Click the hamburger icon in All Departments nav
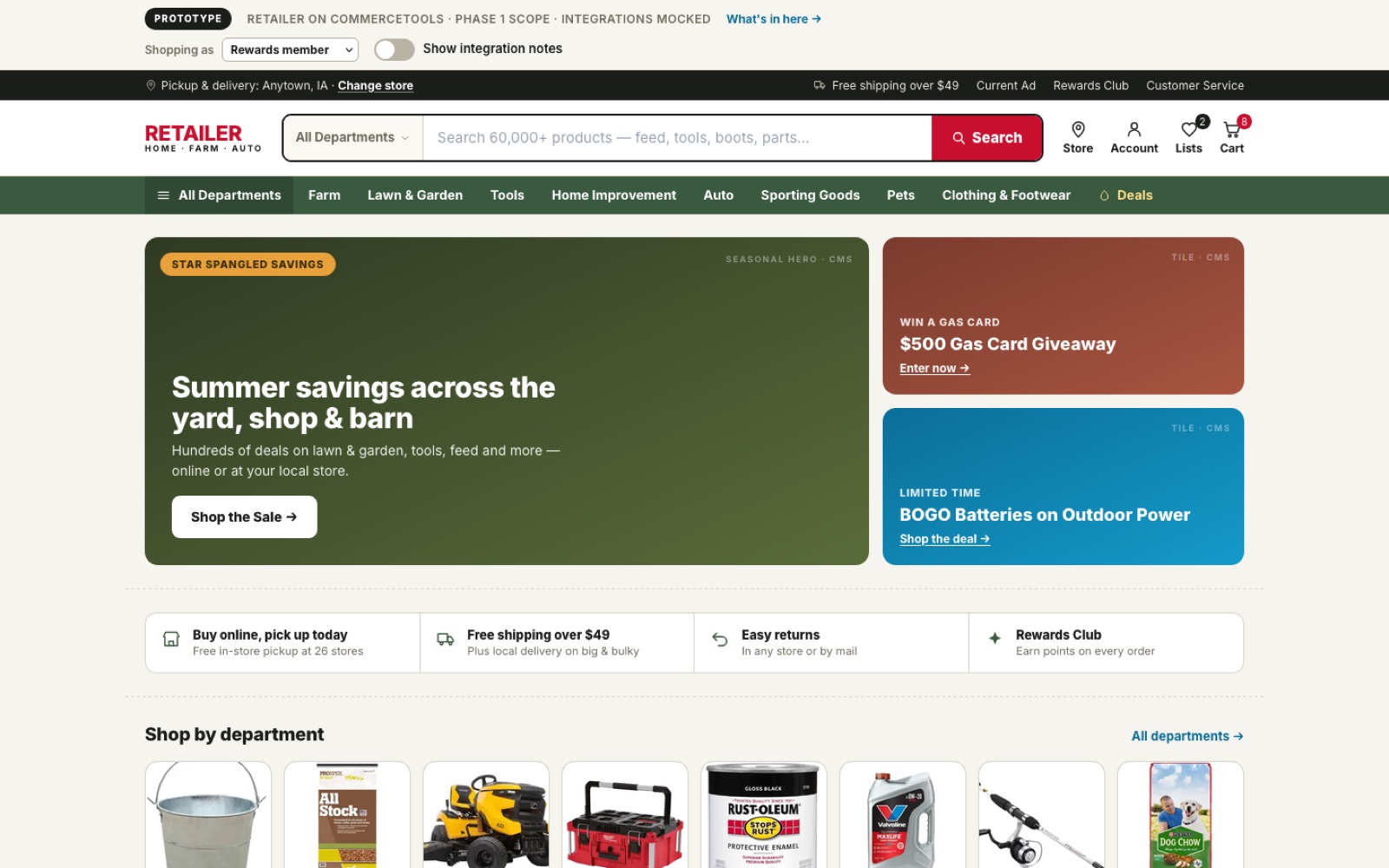 pos(163,195)
